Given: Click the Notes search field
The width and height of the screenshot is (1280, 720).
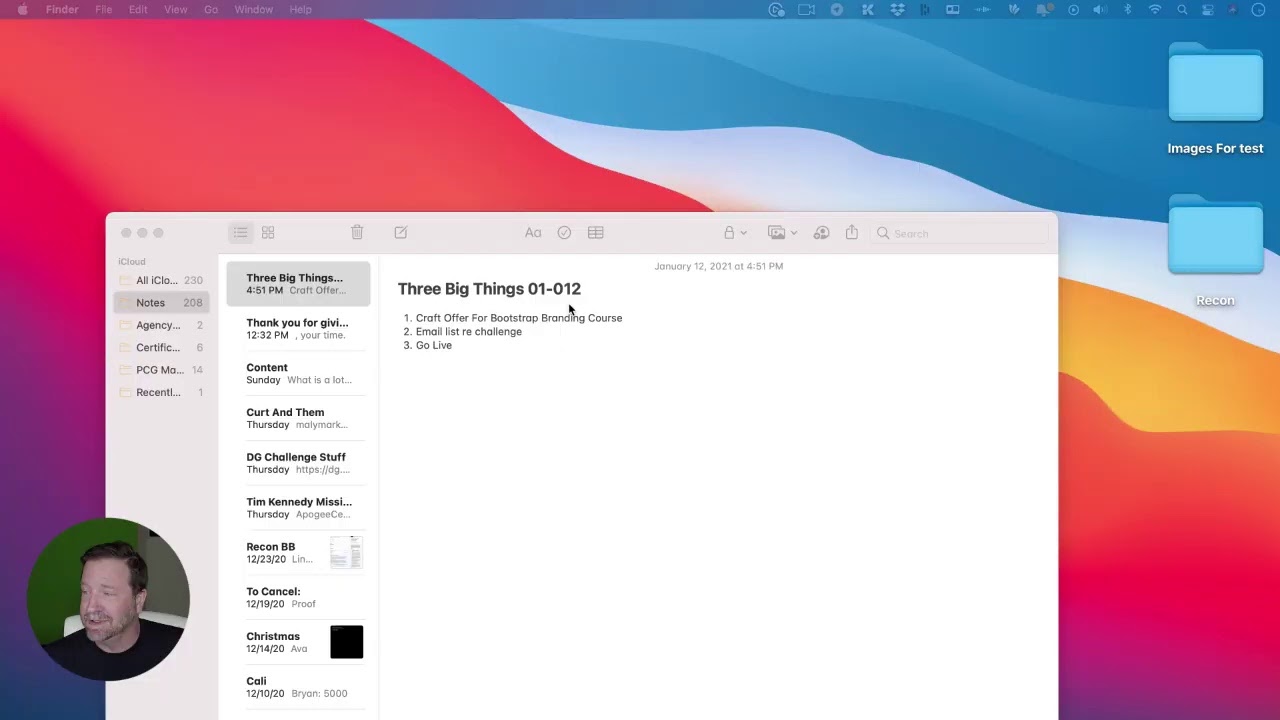Looking at the screenshot, I should (960, 233).
